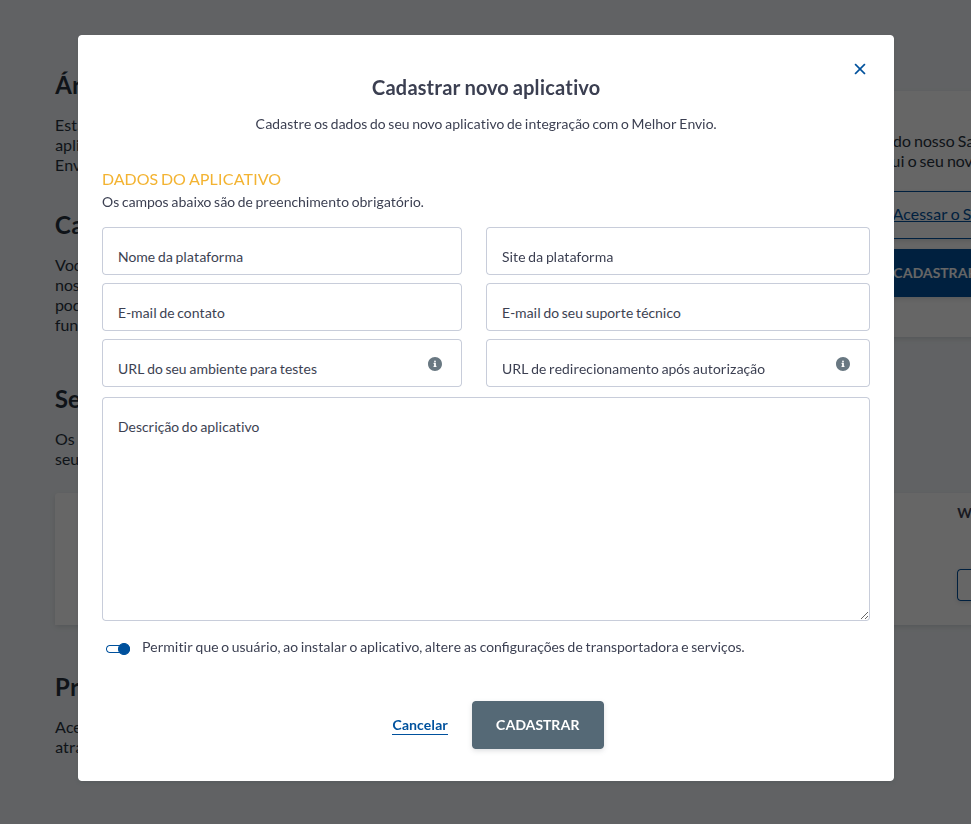
Task: Click info icon beside URL de redirecionamento field
Action: (843, 364)
